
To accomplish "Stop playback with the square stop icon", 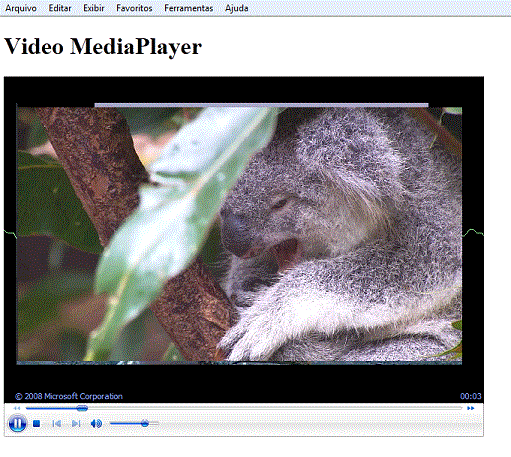I will point(37,424).
